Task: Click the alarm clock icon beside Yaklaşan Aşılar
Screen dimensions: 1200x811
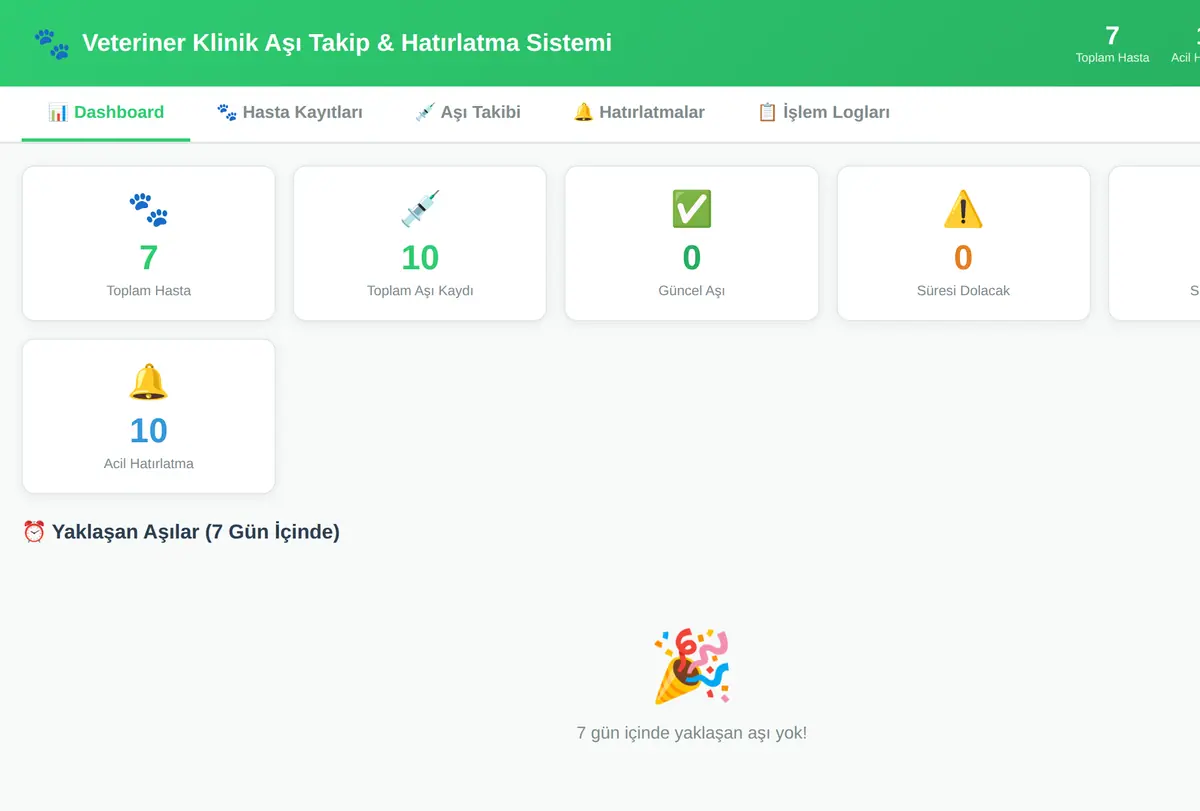Action: coord(34,531)
